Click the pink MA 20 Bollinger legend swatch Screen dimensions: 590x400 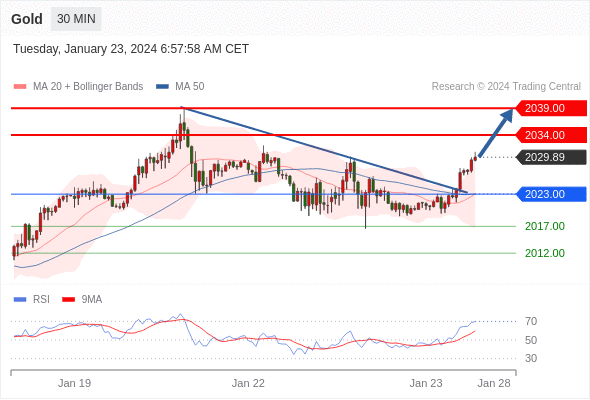[20, 87]
